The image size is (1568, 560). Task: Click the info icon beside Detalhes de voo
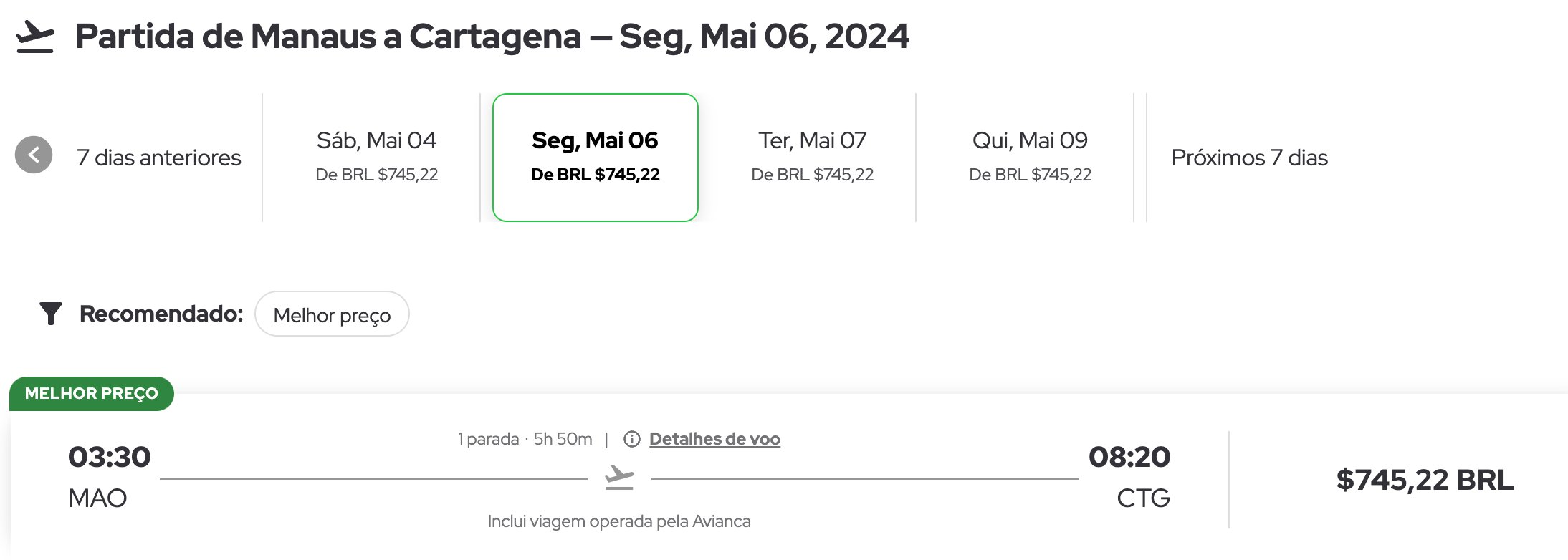631,439
